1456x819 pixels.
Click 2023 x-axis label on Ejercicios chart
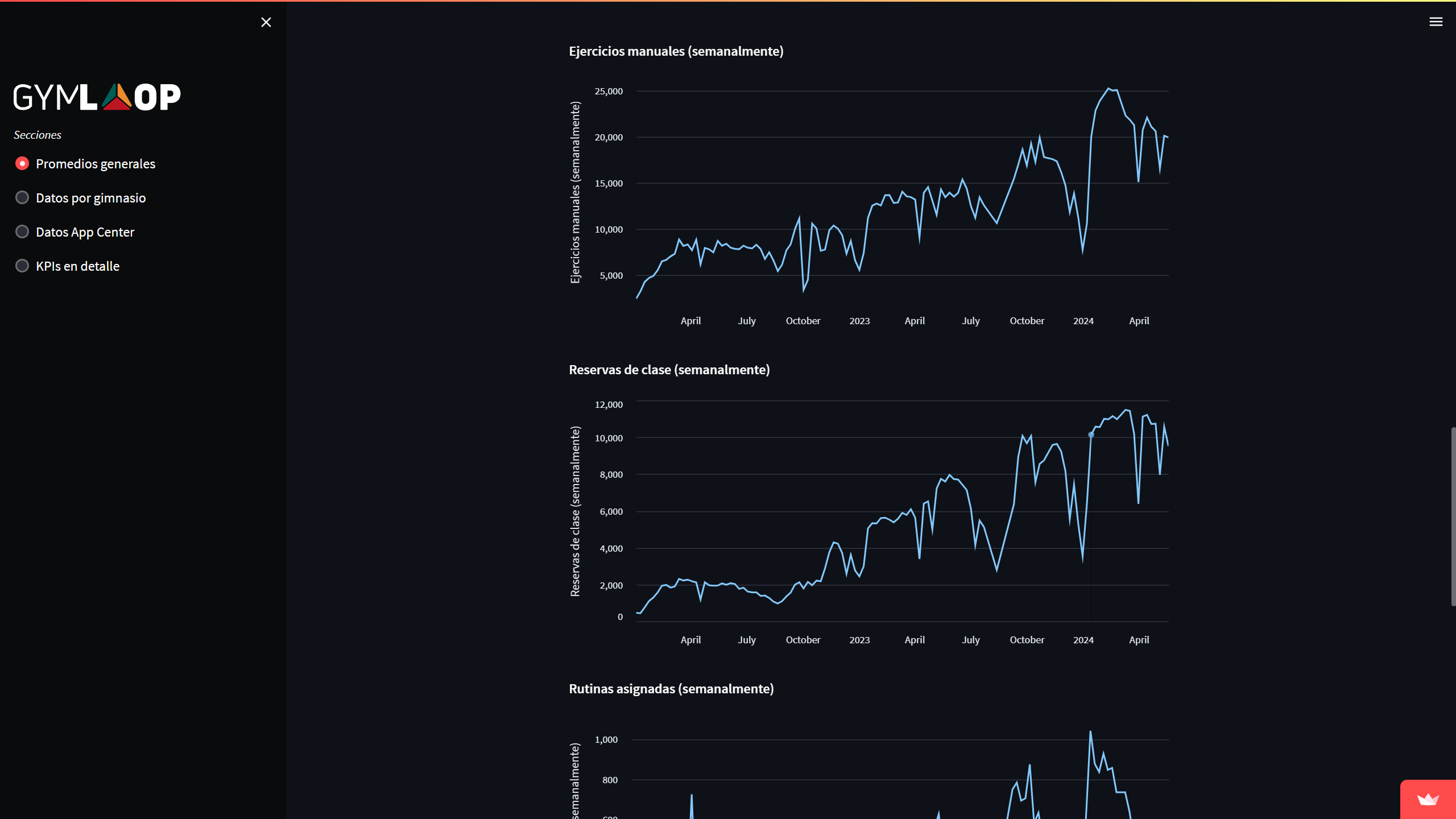859,321
